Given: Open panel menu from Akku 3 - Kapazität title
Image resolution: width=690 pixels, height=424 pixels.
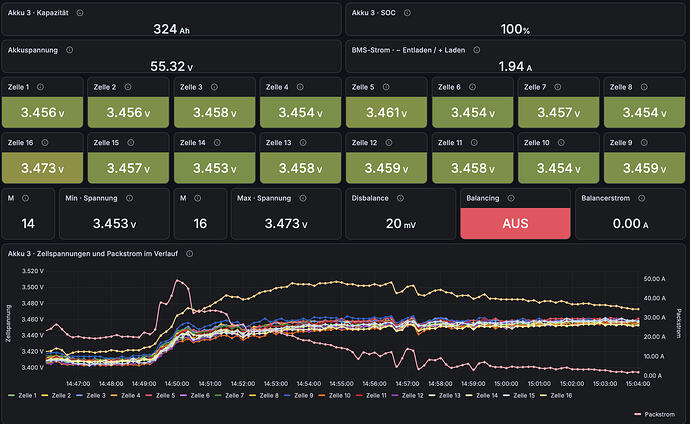Looking at the screenshot, I should coord(38,13).
